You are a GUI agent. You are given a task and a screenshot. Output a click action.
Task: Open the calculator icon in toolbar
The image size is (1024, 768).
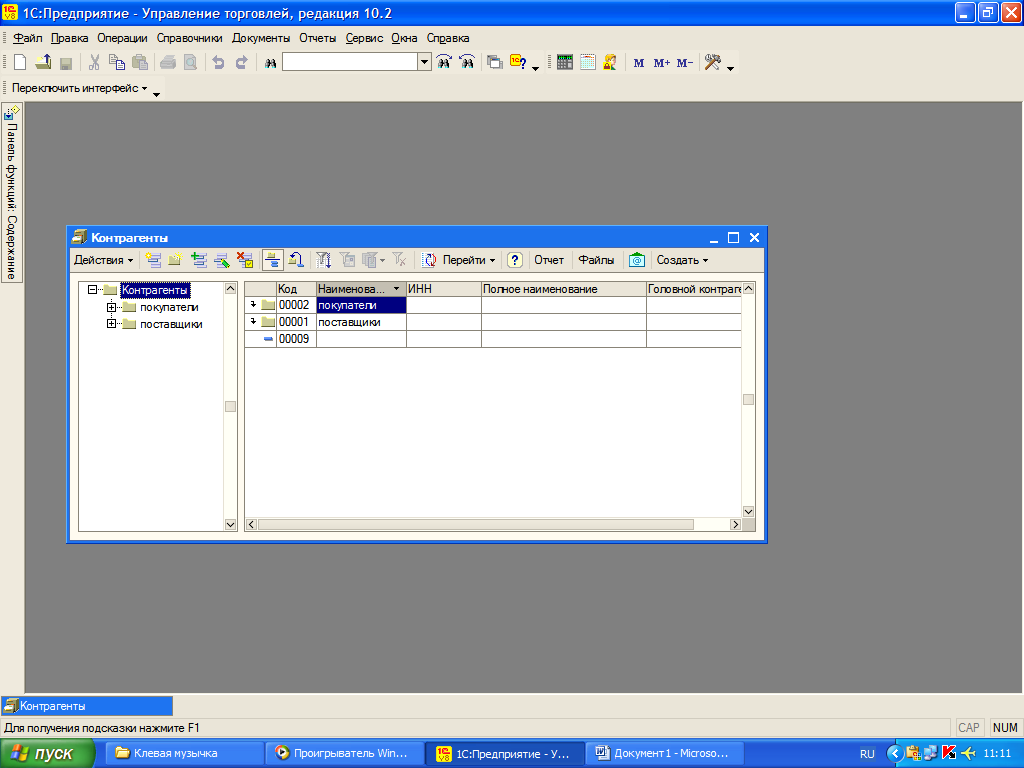565,63
